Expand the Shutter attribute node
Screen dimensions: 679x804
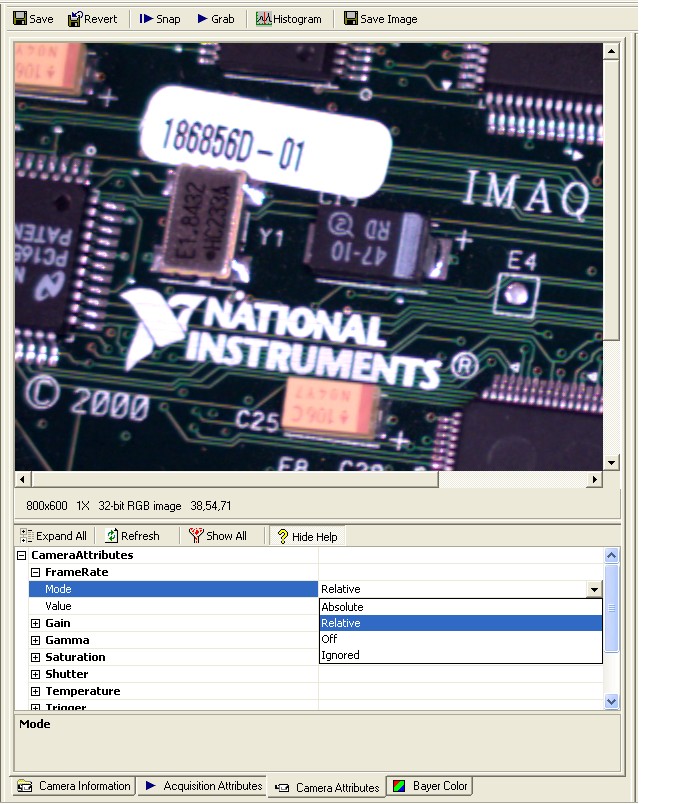pos(36,675)
